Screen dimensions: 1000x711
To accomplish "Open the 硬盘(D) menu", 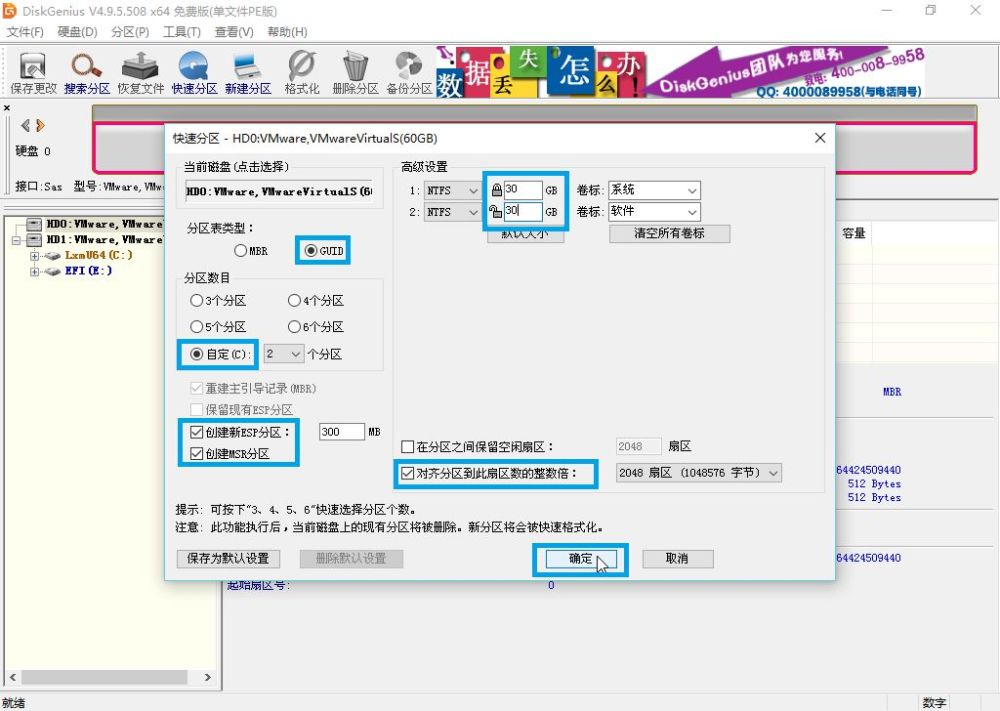I will (x=77, y=32).
